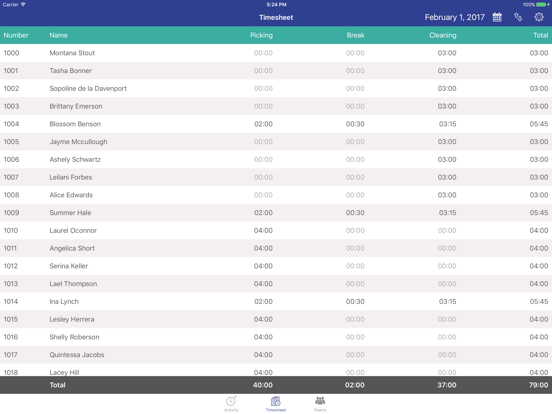Select Serina Keller's name
The image size is (552, 414).
pos(69,266)
